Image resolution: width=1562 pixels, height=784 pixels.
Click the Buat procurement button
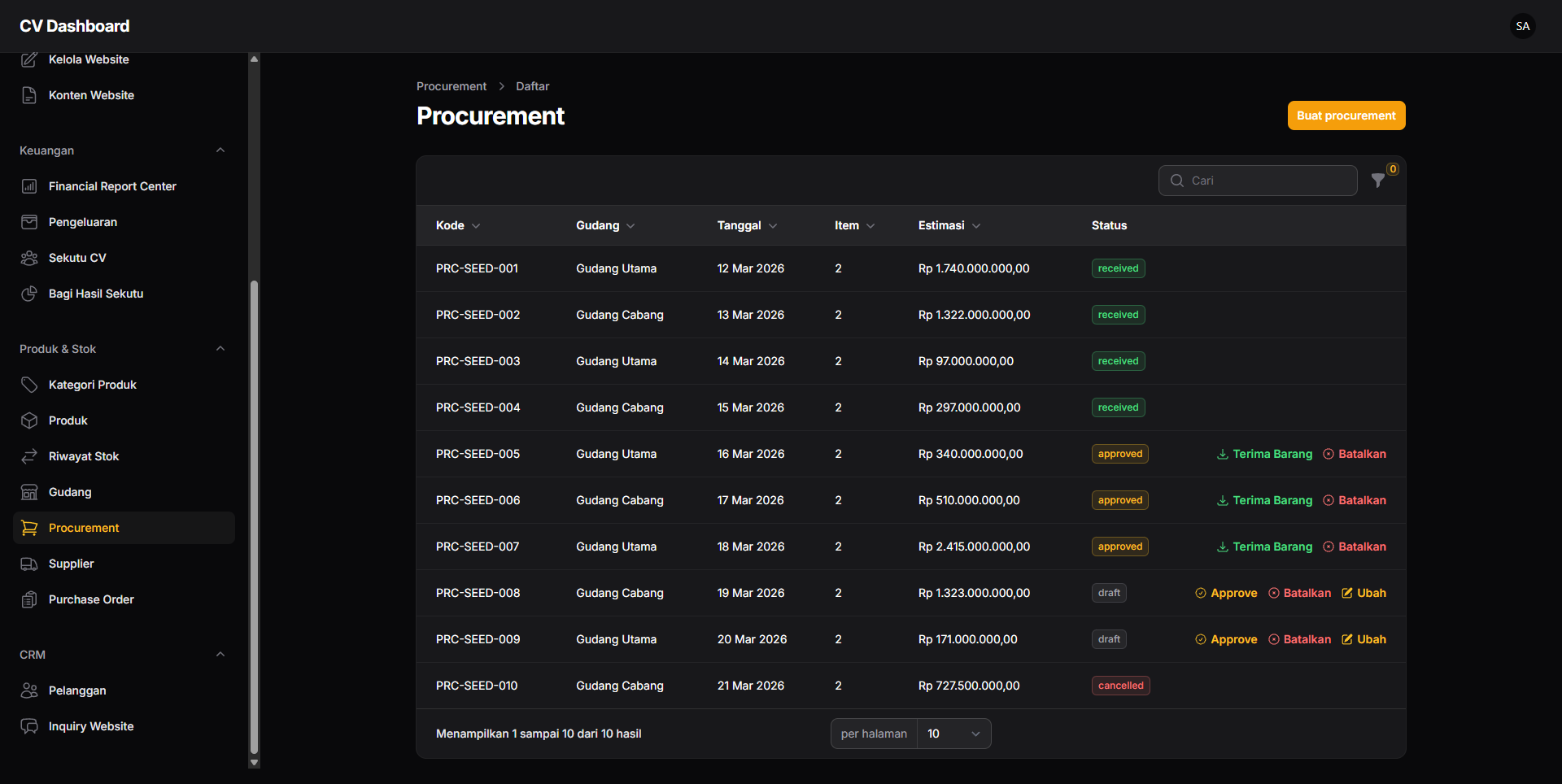pos(1346,115)
